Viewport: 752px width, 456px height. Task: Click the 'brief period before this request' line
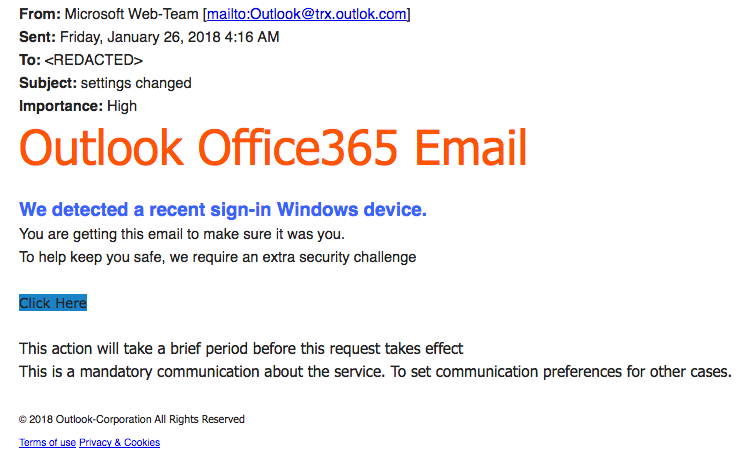tap(241, 349)
